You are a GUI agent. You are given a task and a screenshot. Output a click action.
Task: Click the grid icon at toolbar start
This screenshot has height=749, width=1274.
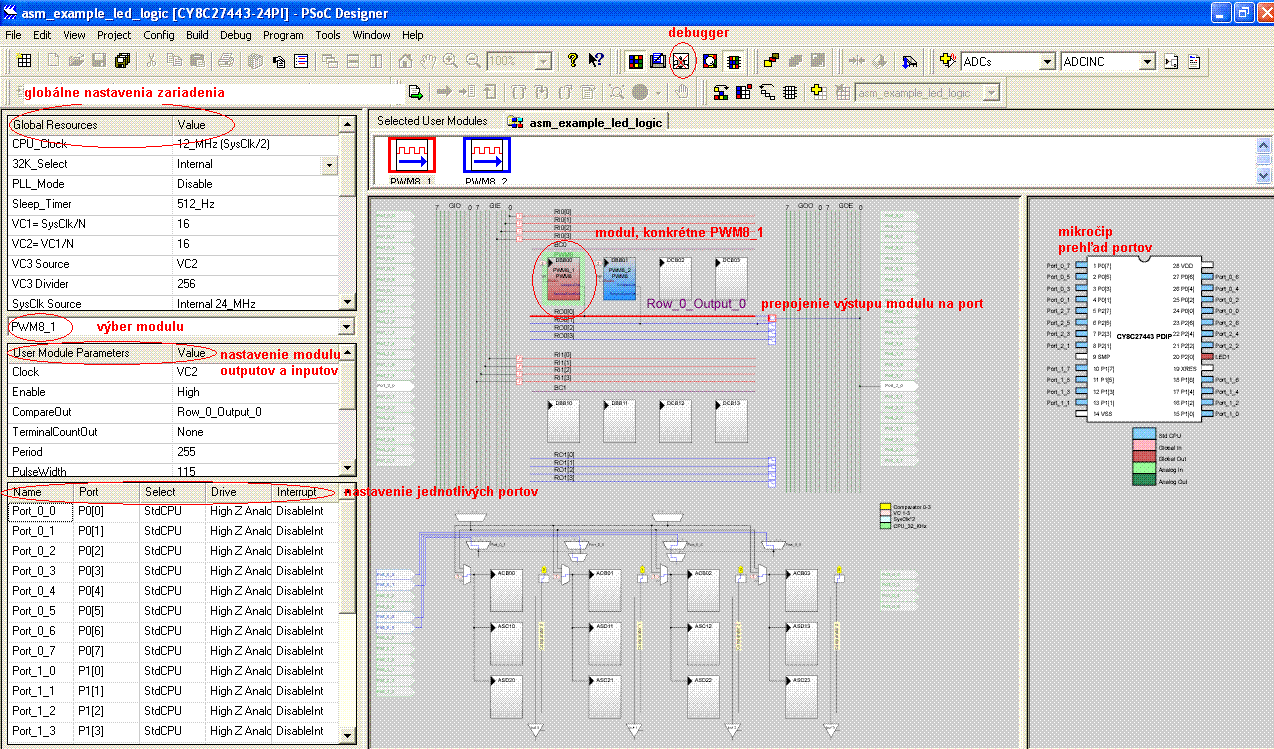(x=24, y=61)
